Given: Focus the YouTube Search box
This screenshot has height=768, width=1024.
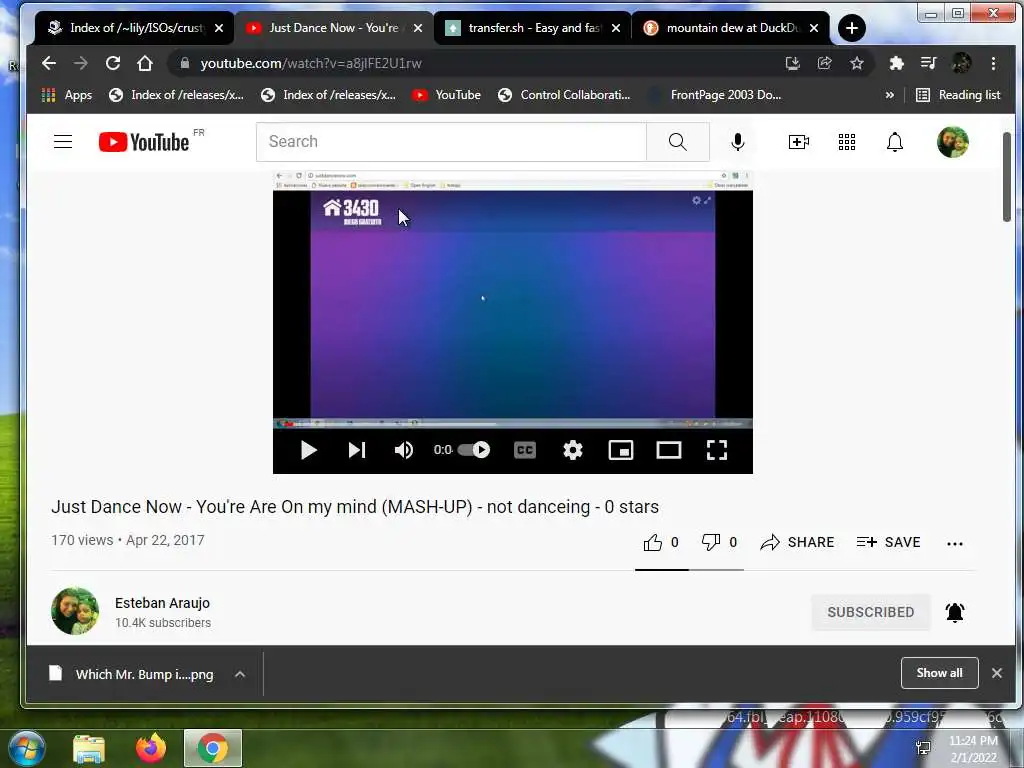Looking at the screenshot, I should (x=451, y=142).
